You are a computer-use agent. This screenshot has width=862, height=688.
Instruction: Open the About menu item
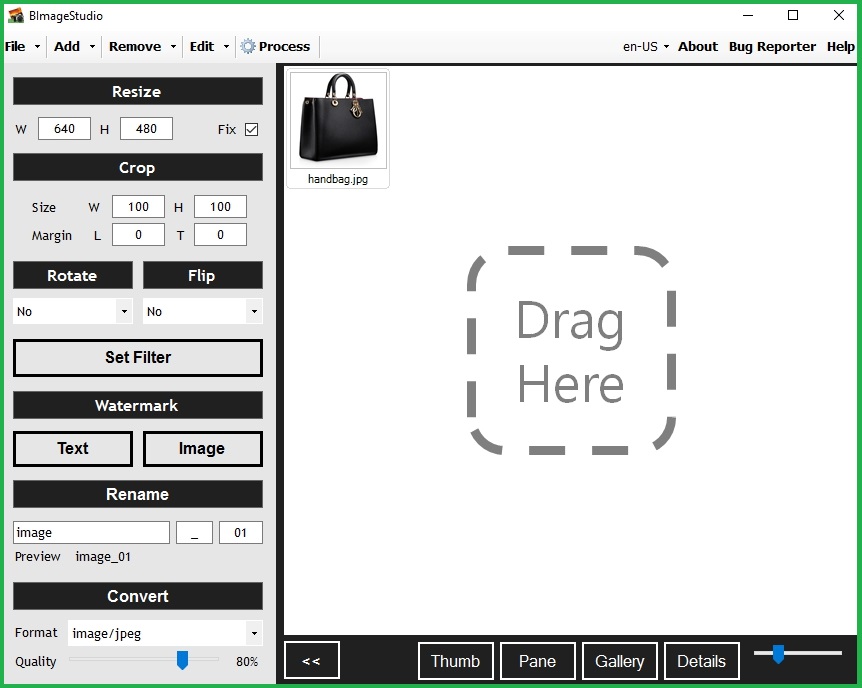pos(698,46)
